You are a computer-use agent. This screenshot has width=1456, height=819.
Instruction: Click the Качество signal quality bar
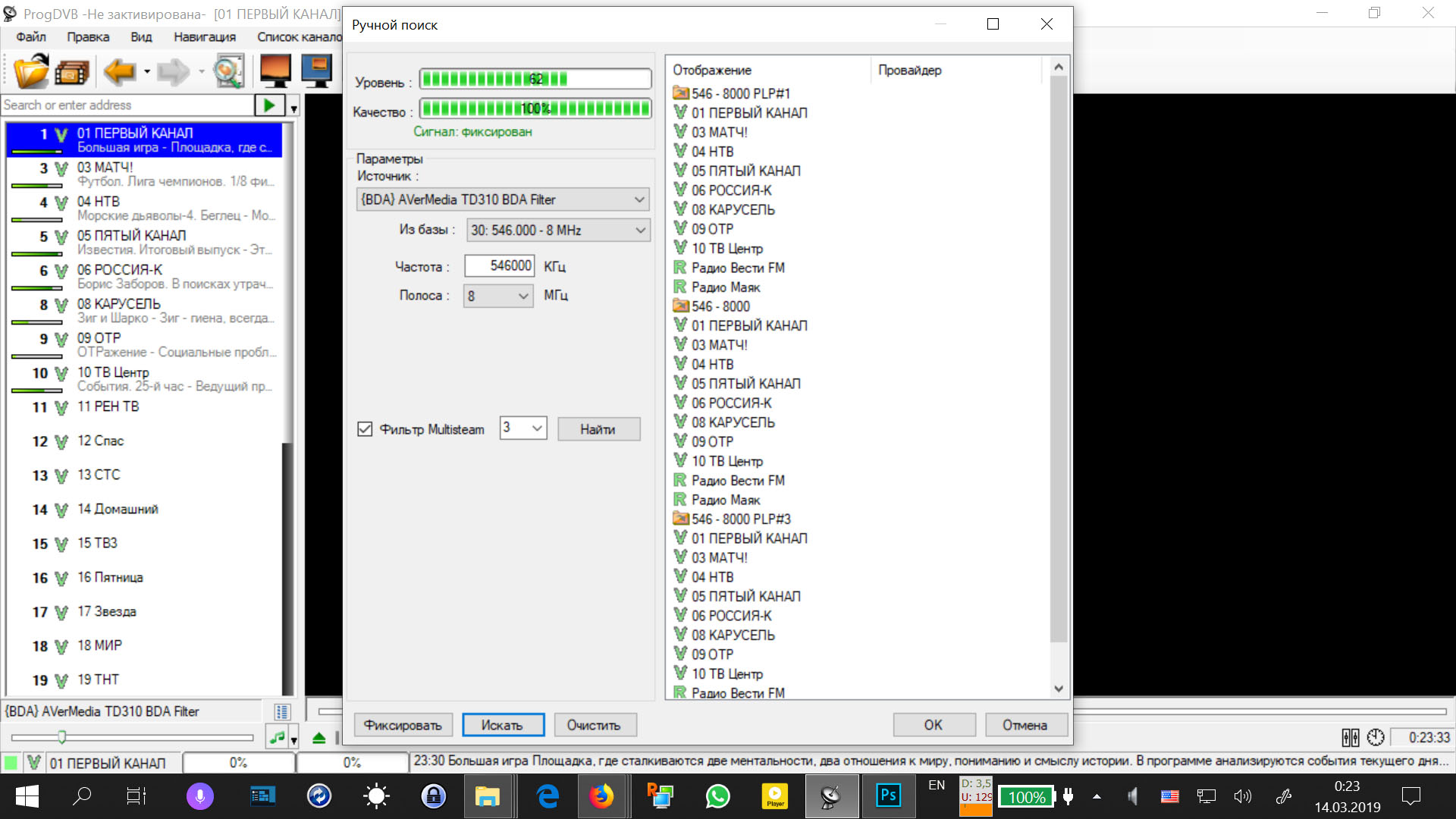pos(535,108)
